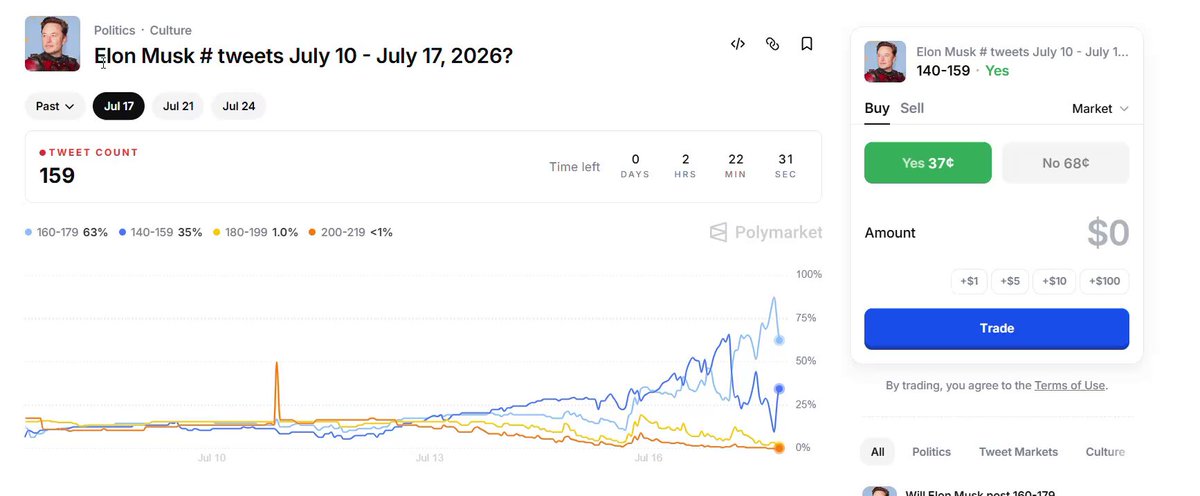Click Elon Musk avatar beside market title
Image resolution: width=1200 pixels, height=496 pixels.
point(53,44)
